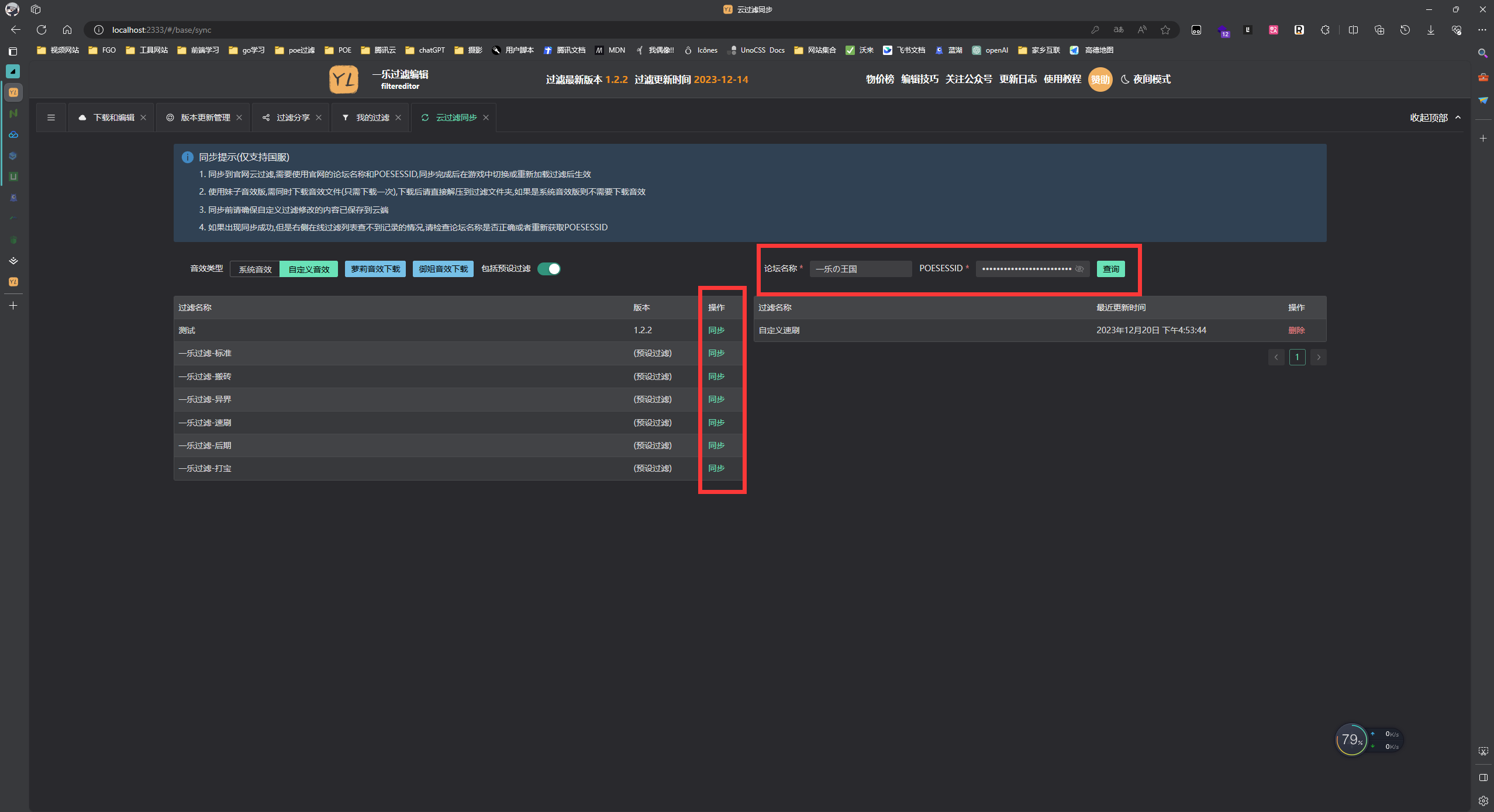Open 使用教程 menu item
Image resolution: width=1494 pixels, height=812 pixels.
1062,80
